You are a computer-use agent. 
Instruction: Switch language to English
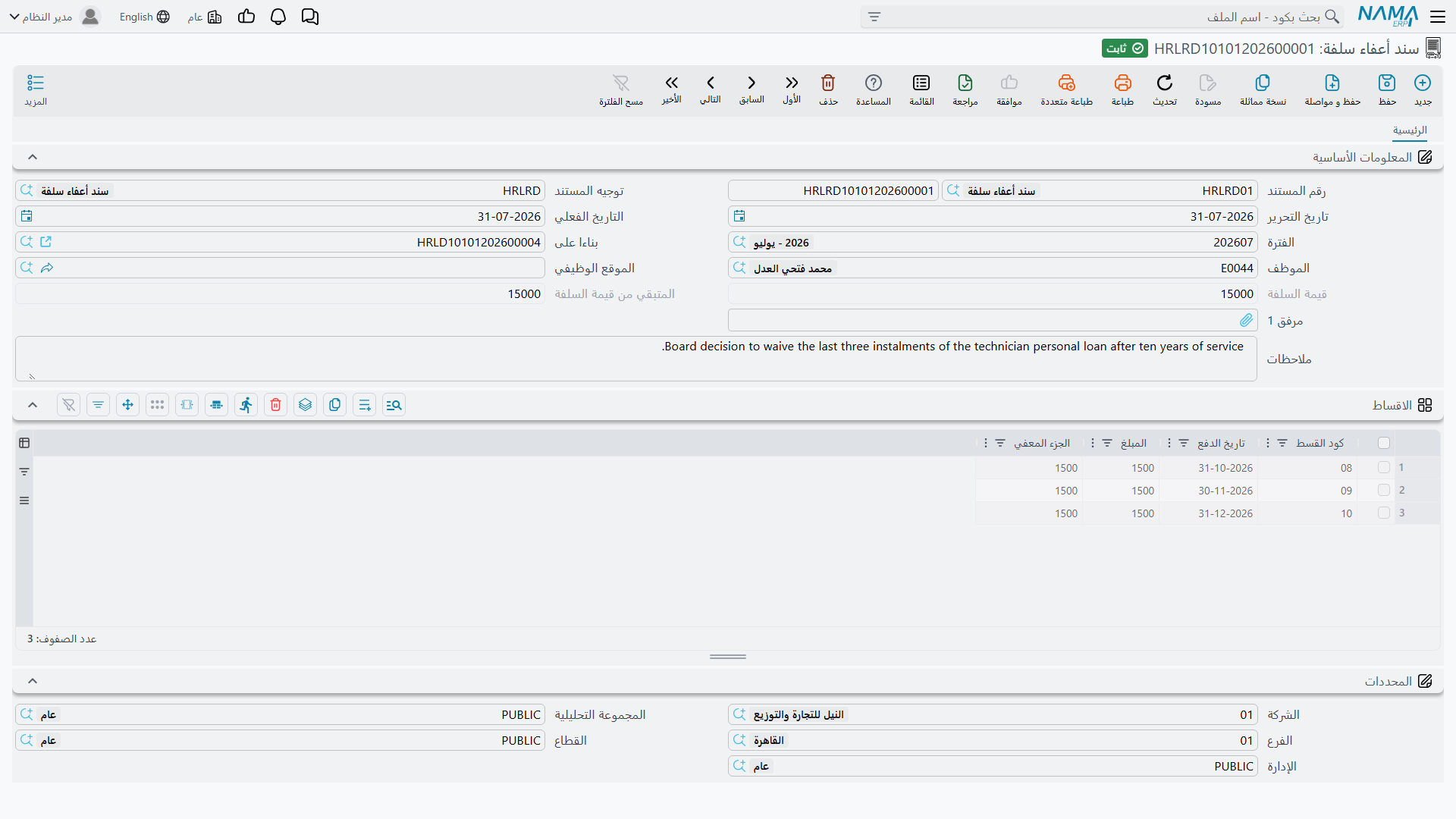144,17
